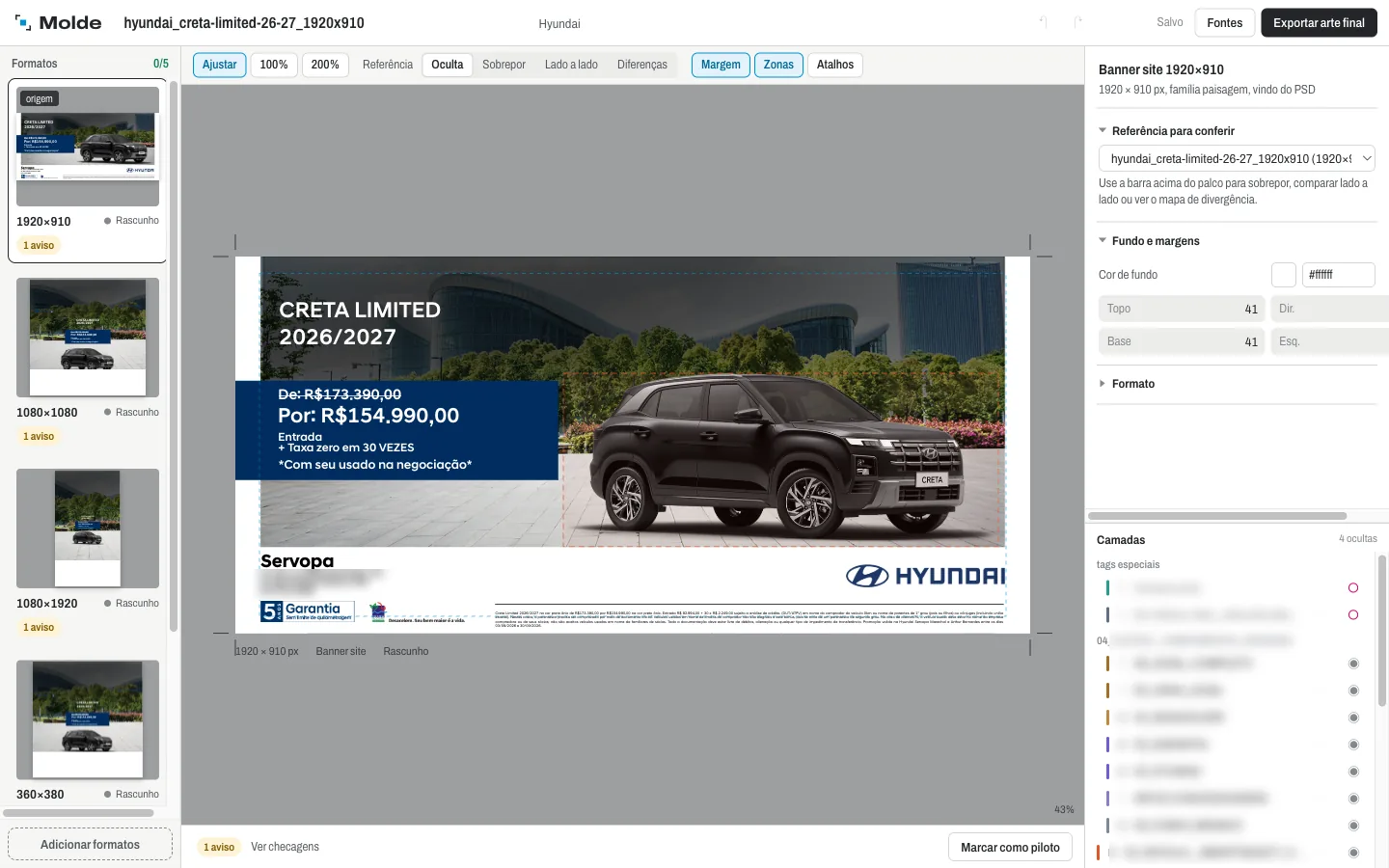Click the '0/5' formats counter
Screen dimensions: 1389x868
[x=161, y=64]
